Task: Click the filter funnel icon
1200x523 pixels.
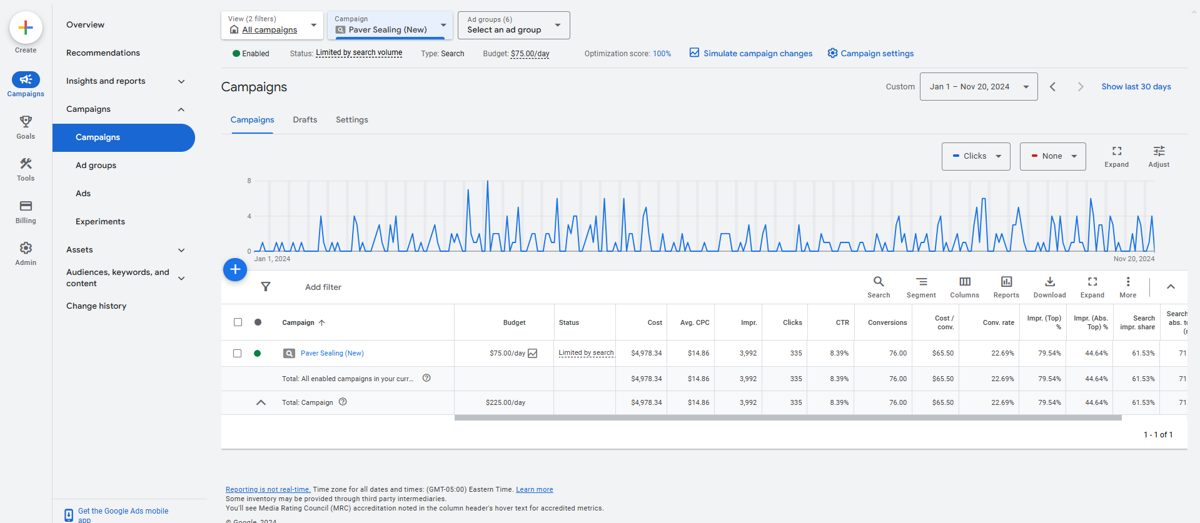Action: coord(265,287)
